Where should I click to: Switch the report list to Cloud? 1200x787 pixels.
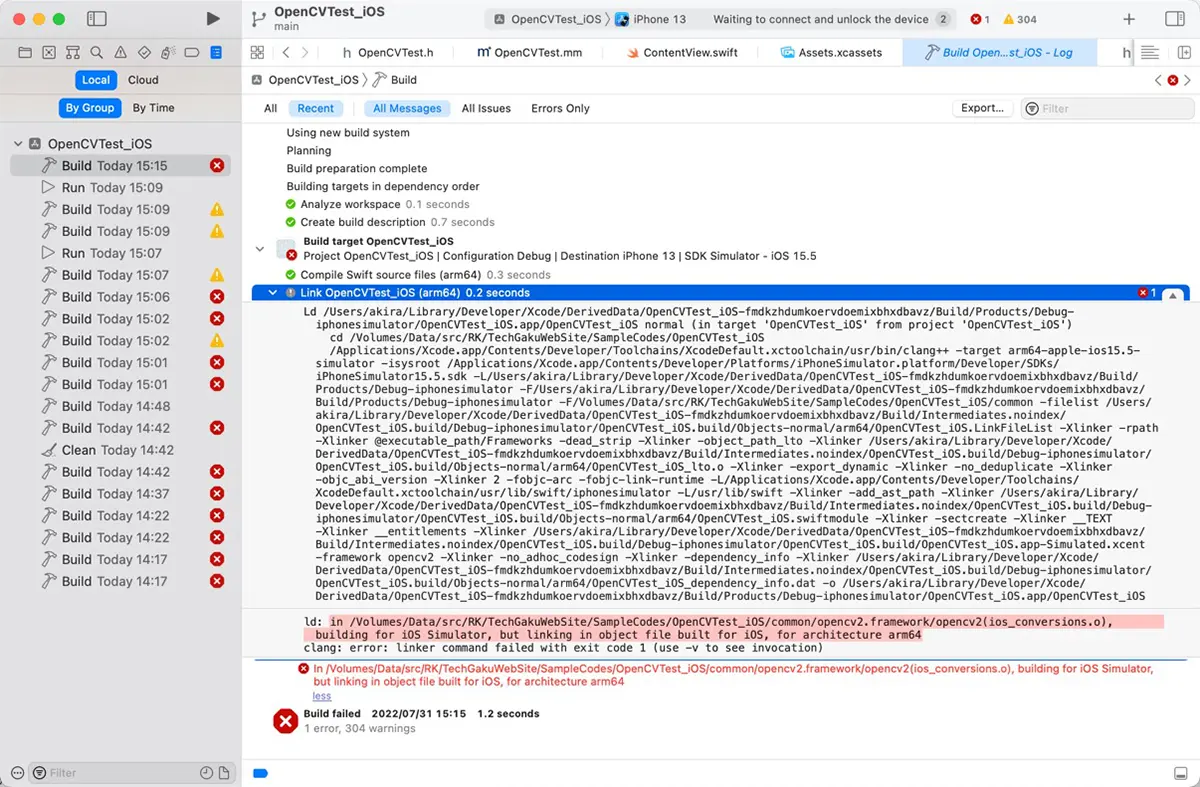coord(143,80)
